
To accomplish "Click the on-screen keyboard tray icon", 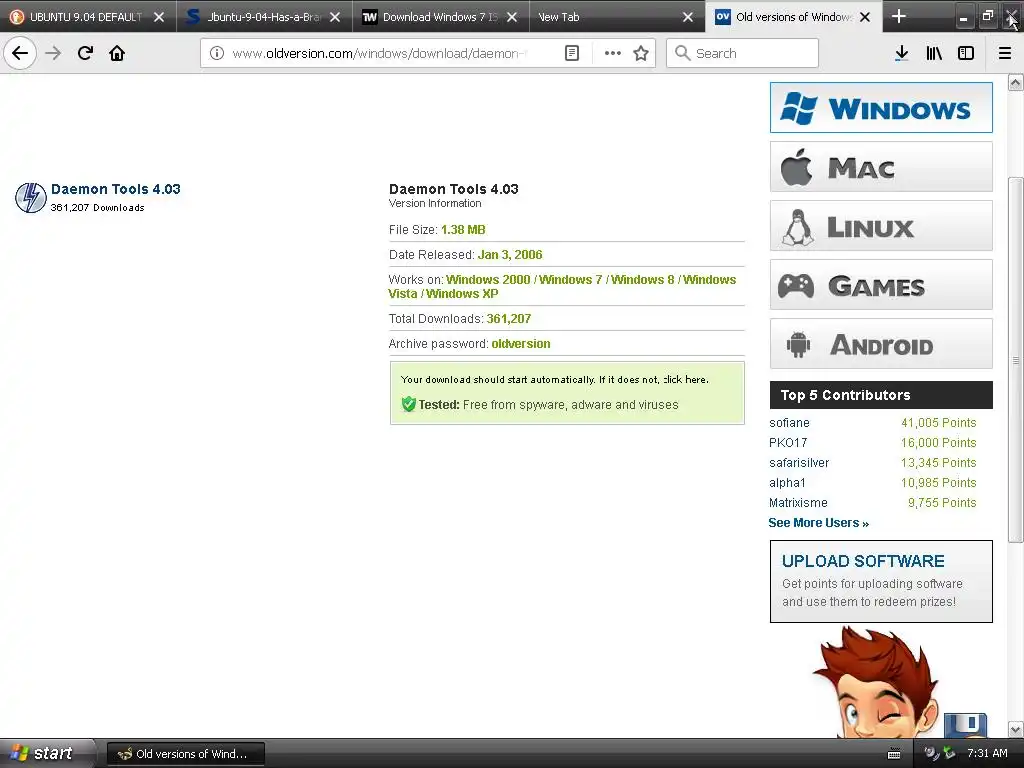I will click(894, 754).
